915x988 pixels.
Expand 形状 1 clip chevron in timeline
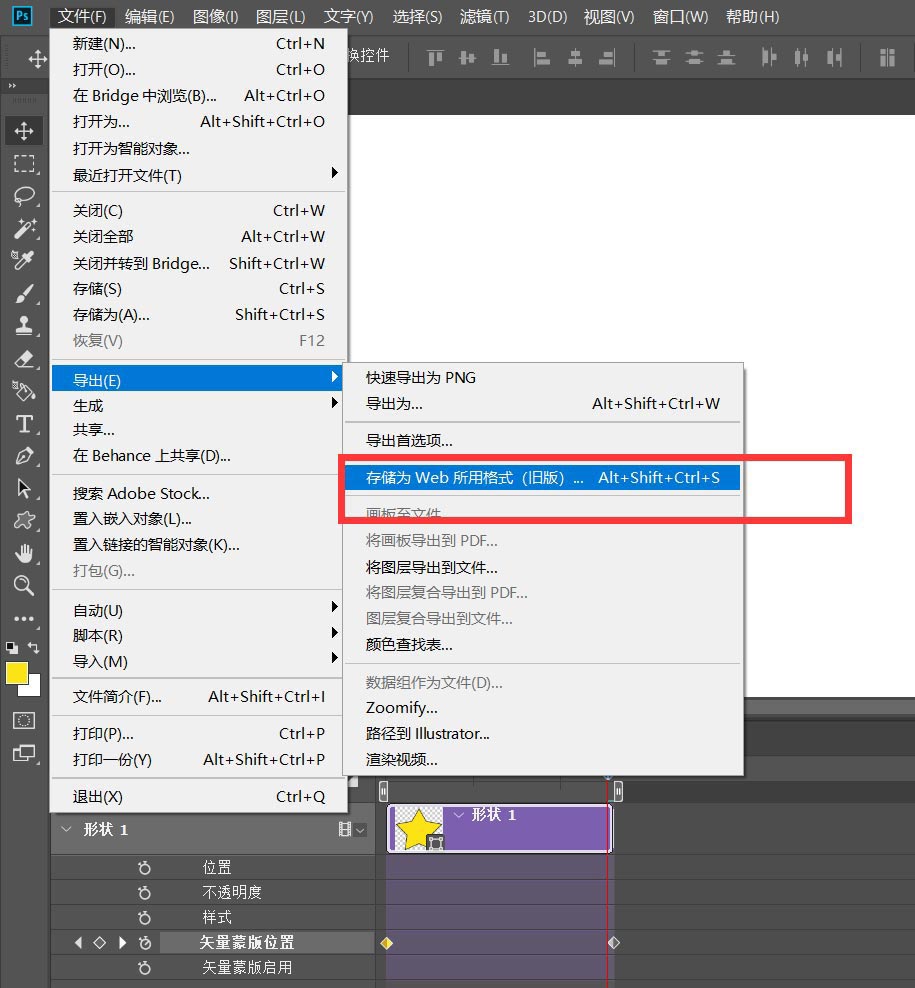(x=459, y=815)
